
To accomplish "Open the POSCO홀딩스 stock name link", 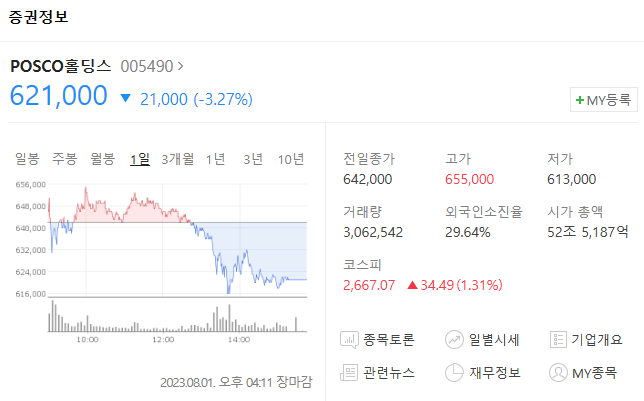I will (x=61, y=67).
